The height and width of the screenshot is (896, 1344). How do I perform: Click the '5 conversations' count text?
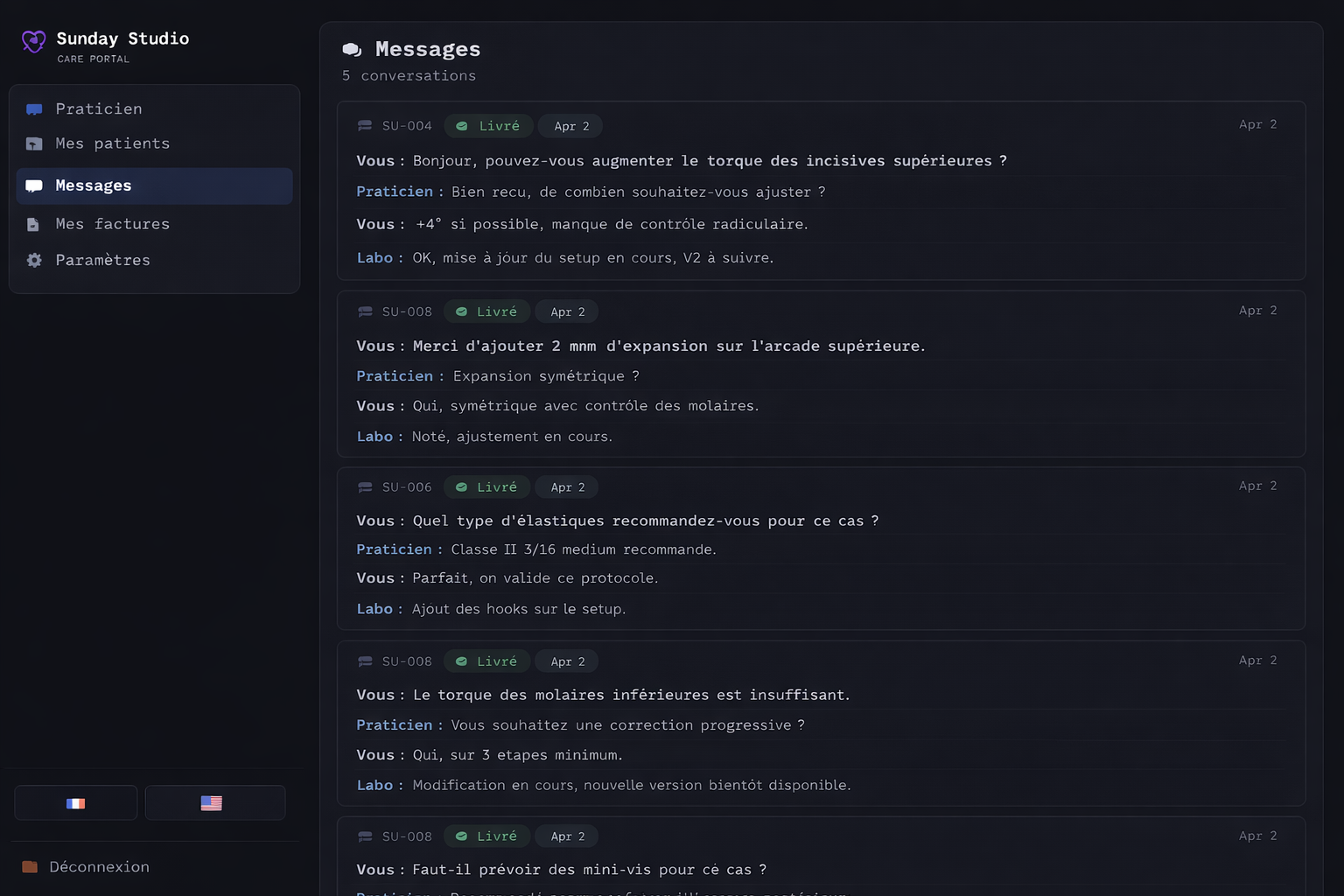click(x=409, y=76)
